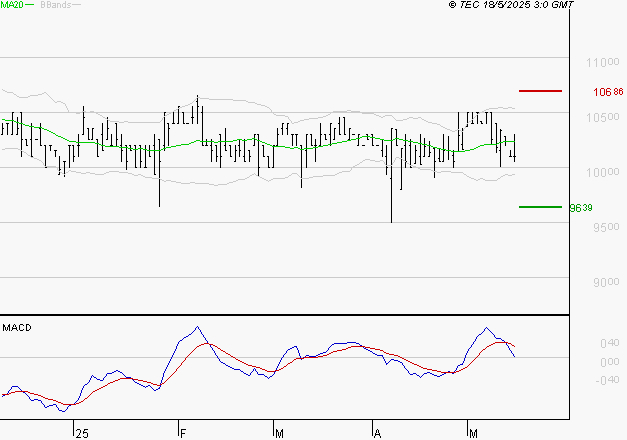627x440 pixels.
Task: Select the 25 year marker on time axis
Action: pyautogui.click(x=81, y=433)
